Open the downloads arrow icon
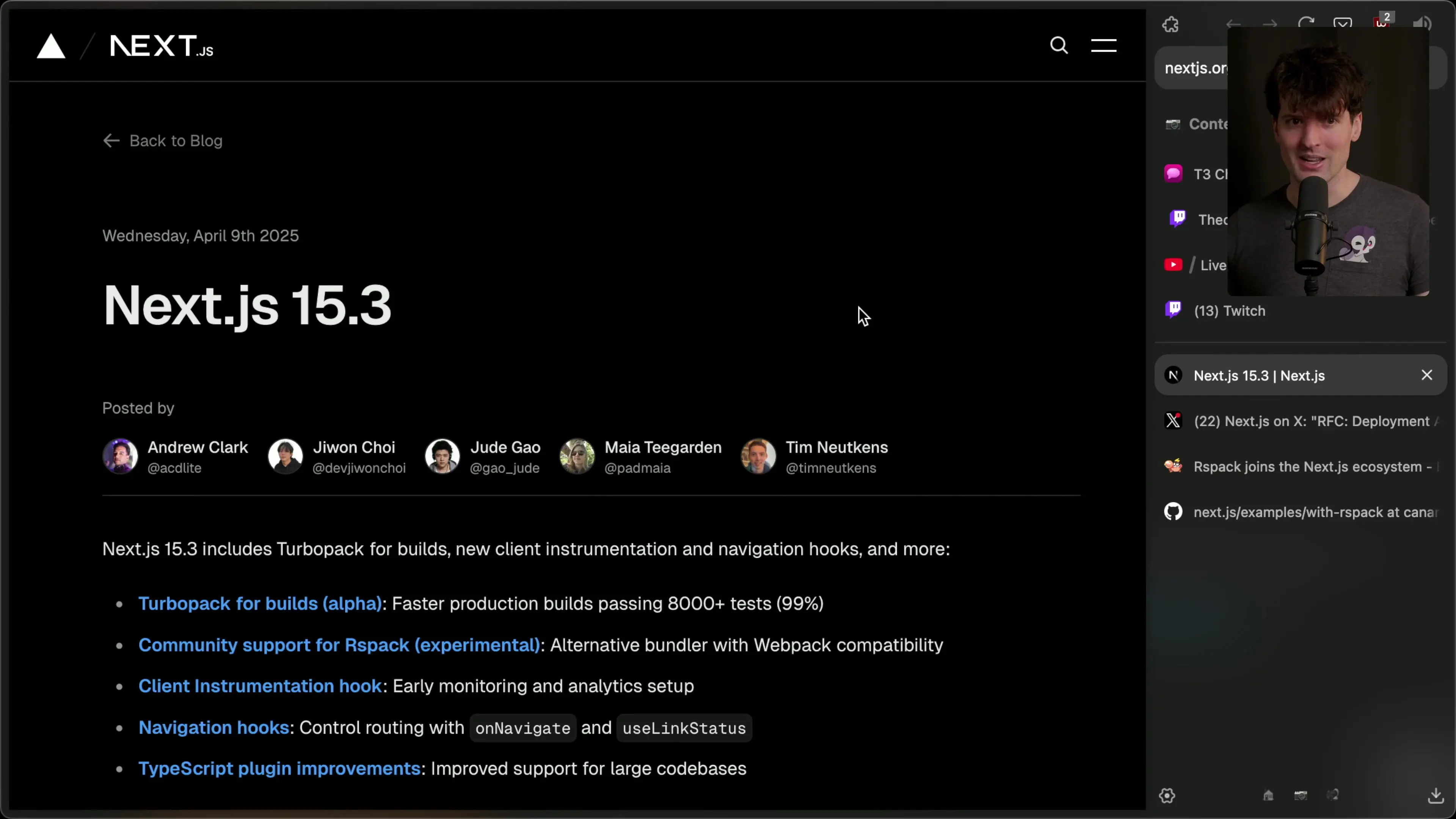 1436,795
